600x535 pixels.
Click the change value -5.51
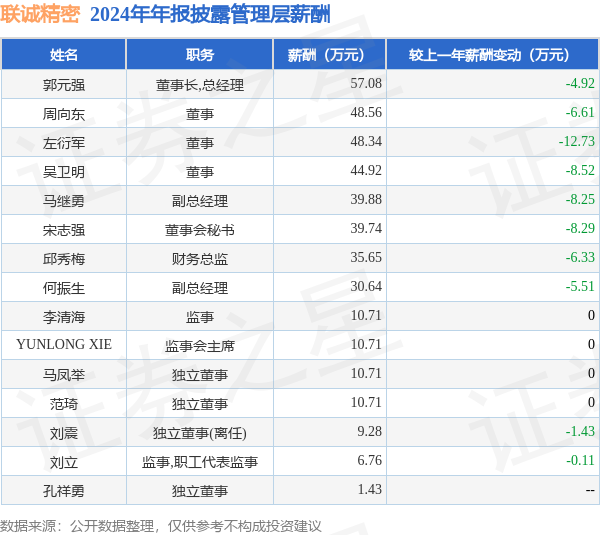pyautogui.click(x=580, y=287)
